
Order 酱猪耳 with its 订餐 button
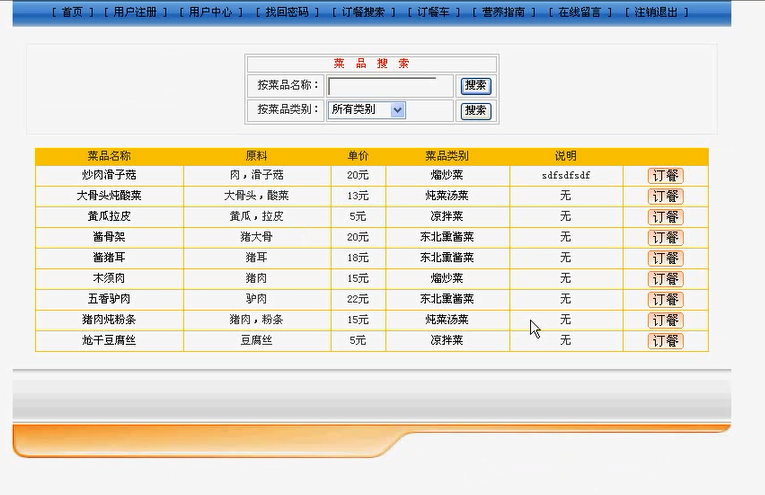pyautogui.click(x=665, y=258)
